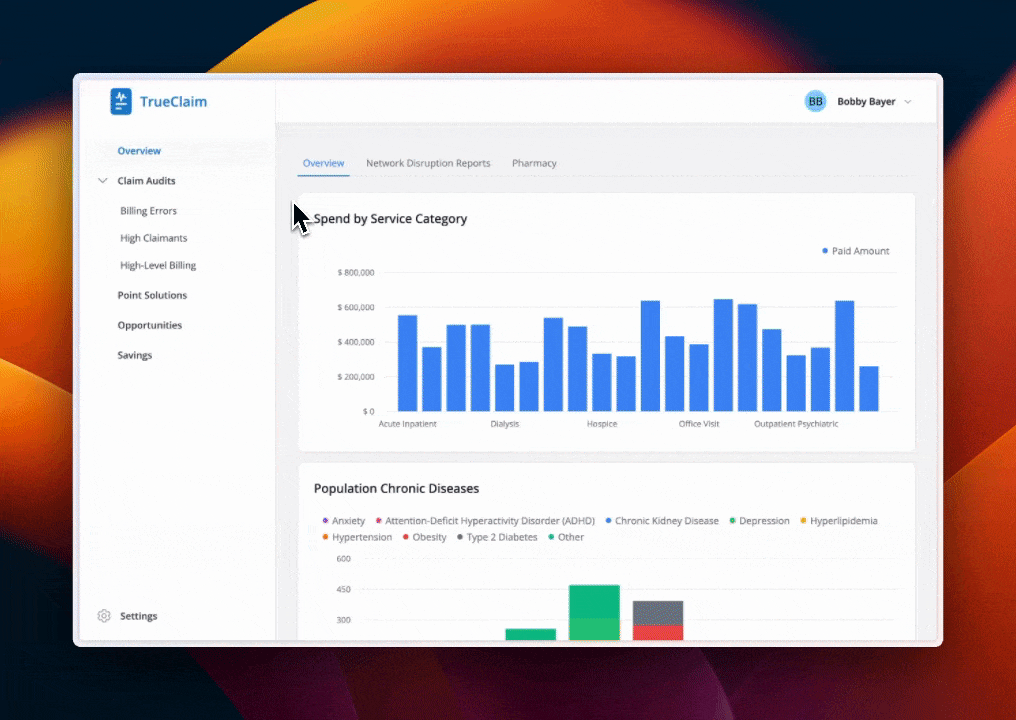The width and height of the screenshot is (1016, 720).
Task: Click the TrueClaim logo icon
Action: 121,102
